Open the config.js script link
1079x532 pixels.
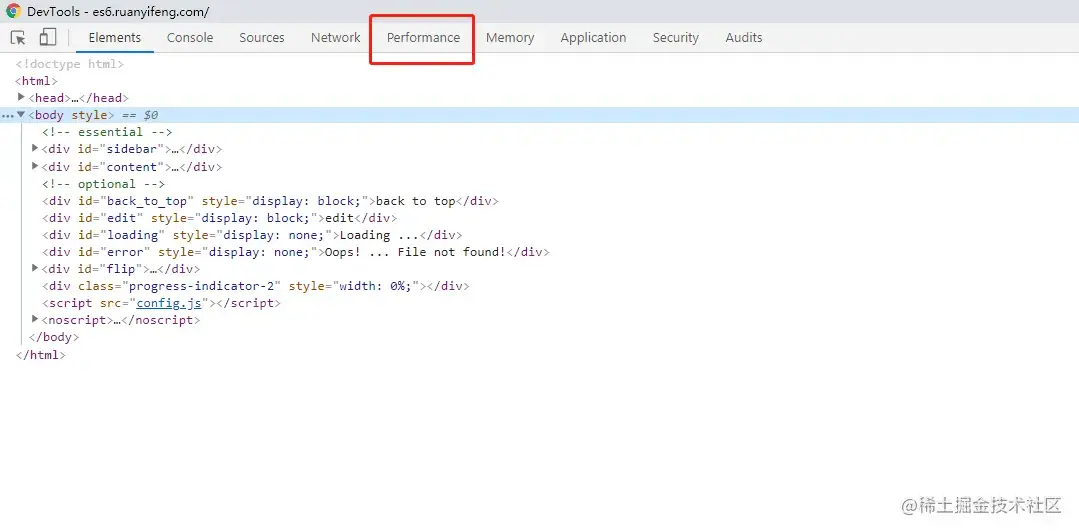click(x=169, y=304)
